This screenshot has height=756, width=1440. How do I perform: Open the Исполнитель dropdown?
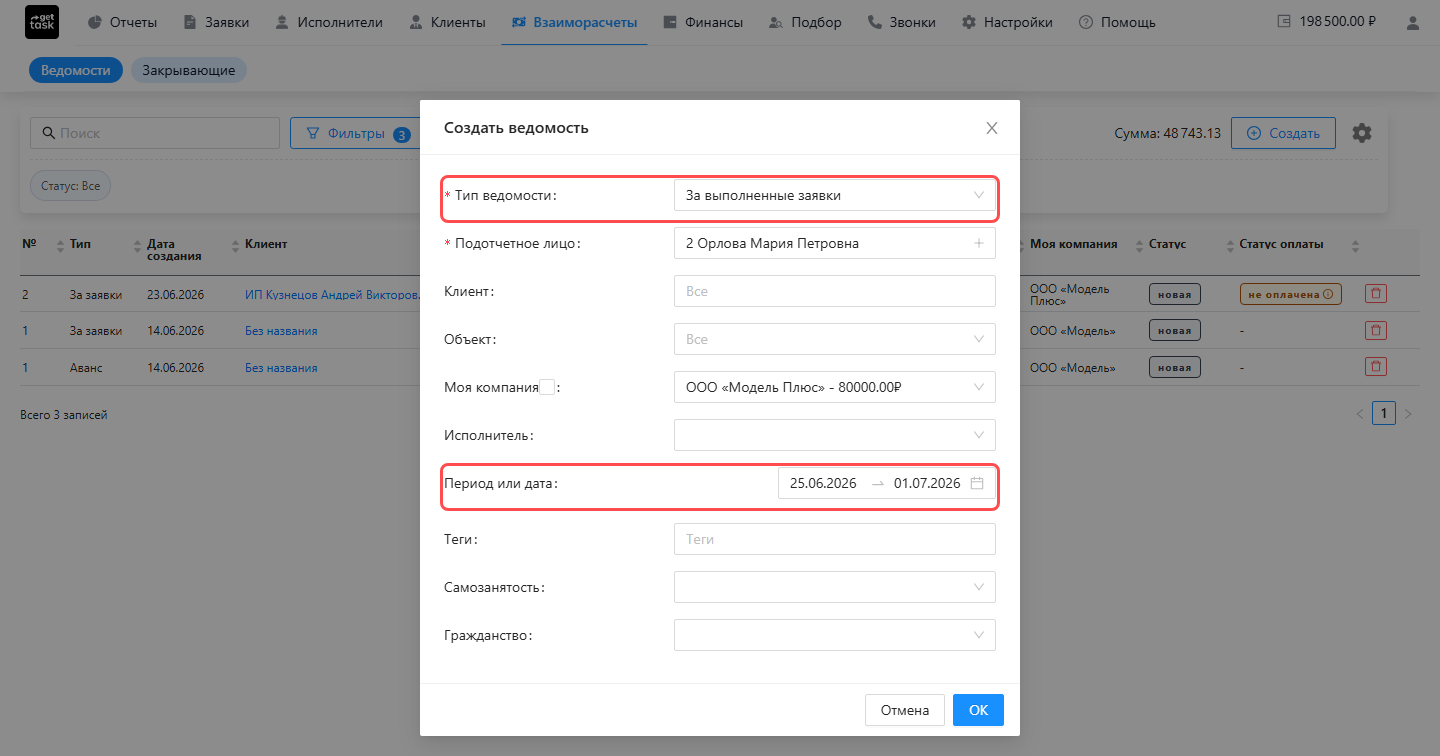835,435
